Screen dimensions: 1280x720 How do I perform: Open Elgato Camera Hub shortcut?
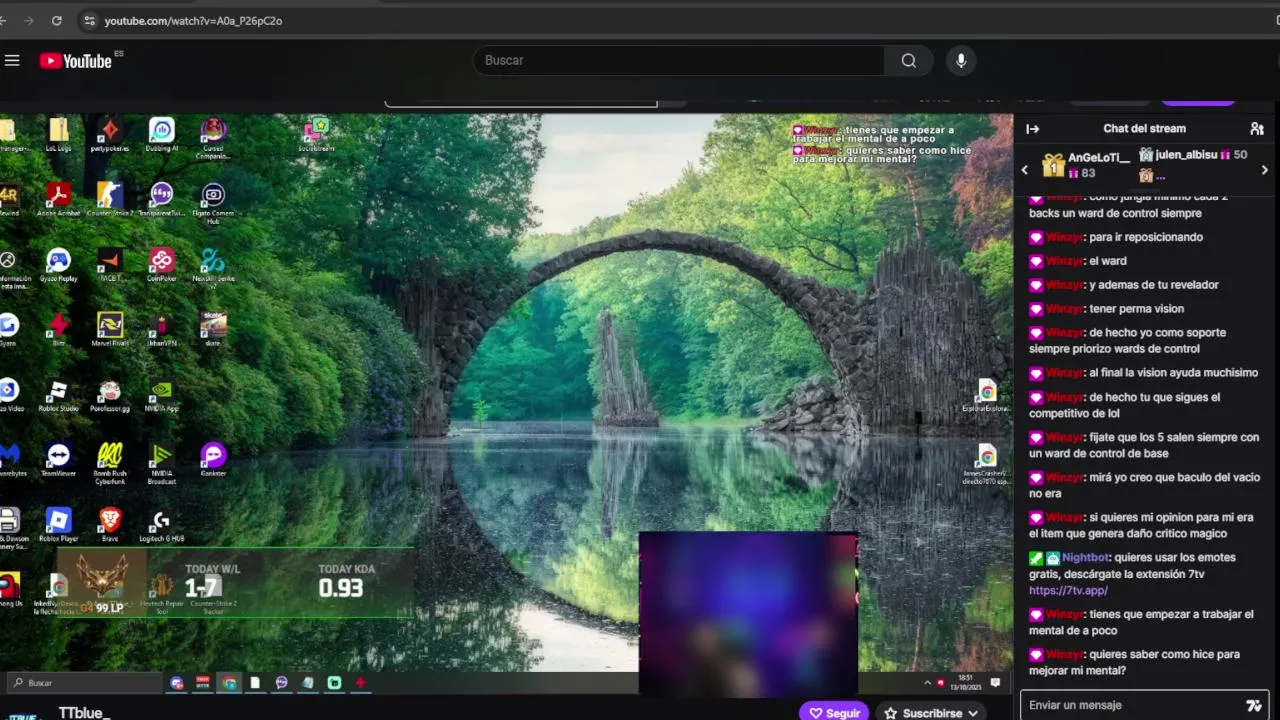coord(213,203)
